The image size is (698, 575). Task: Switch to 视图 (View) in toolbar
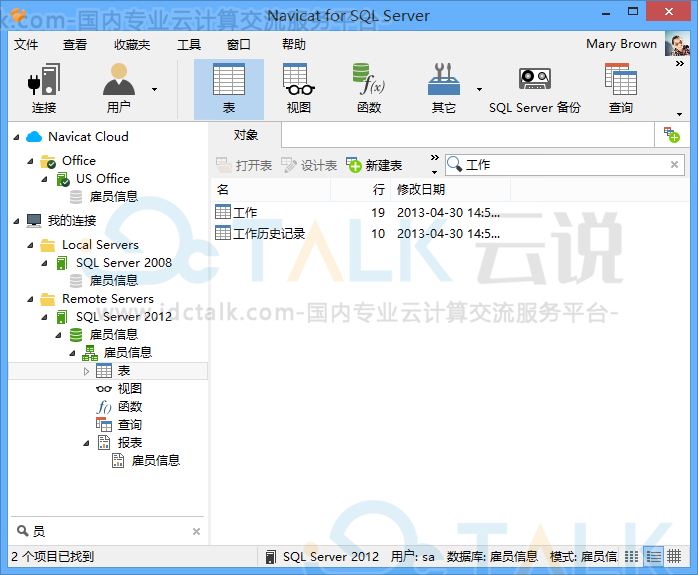(x=299, y=89)
